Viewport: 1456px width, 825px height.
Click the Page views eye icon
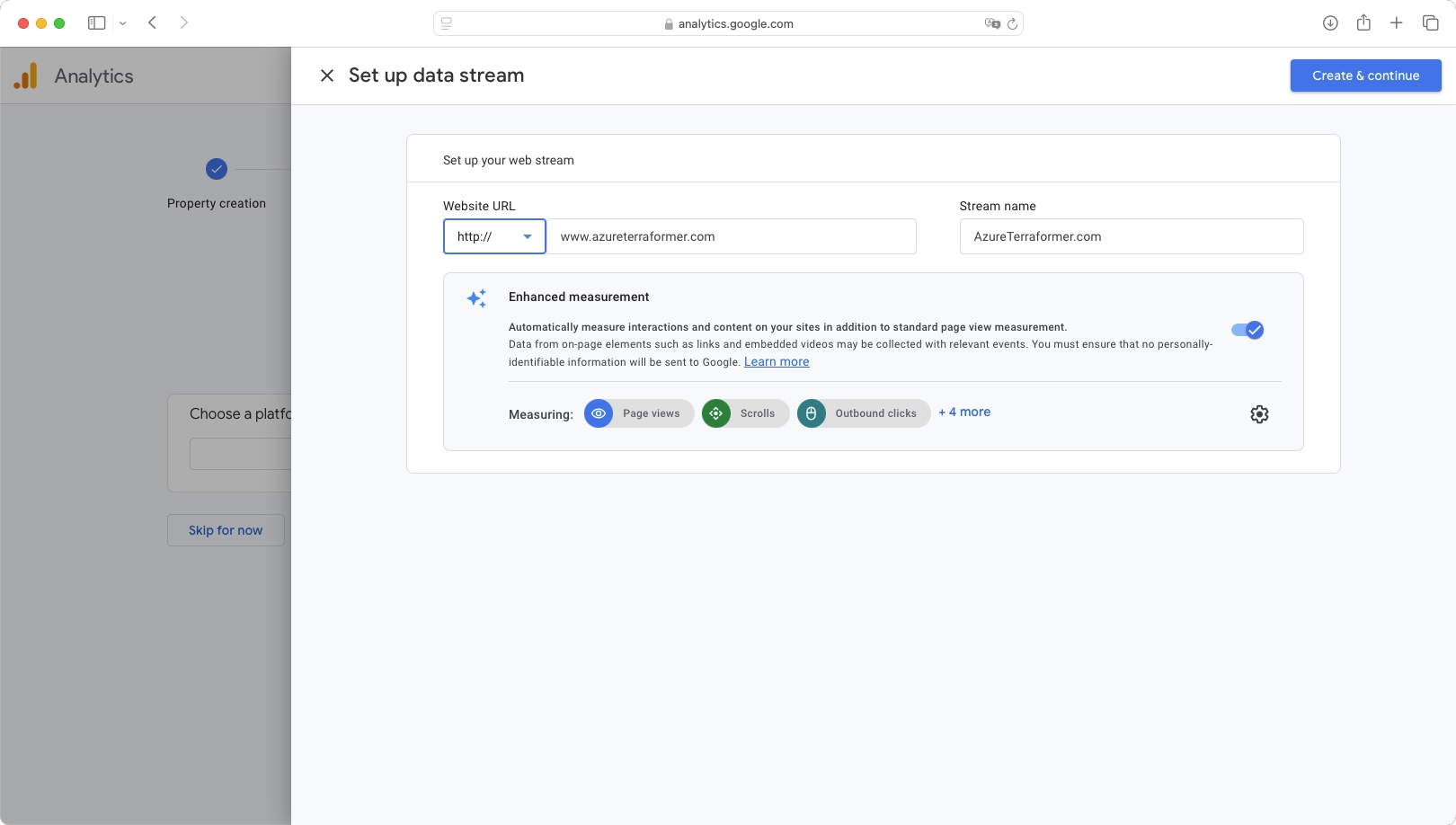coord(599,413)
